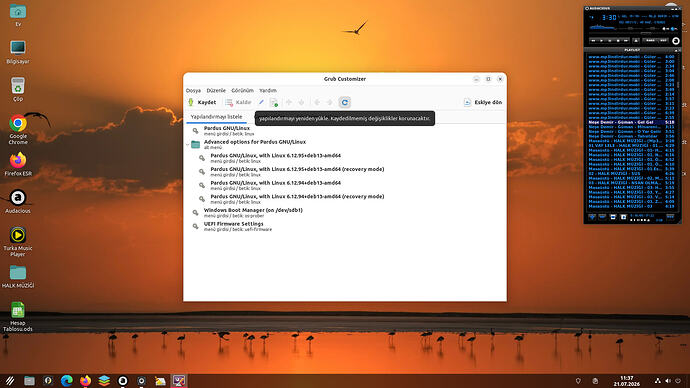Maximize the Grub Customizer window
This screenshot has height=388, width=690.
click(x=488, y=79)
